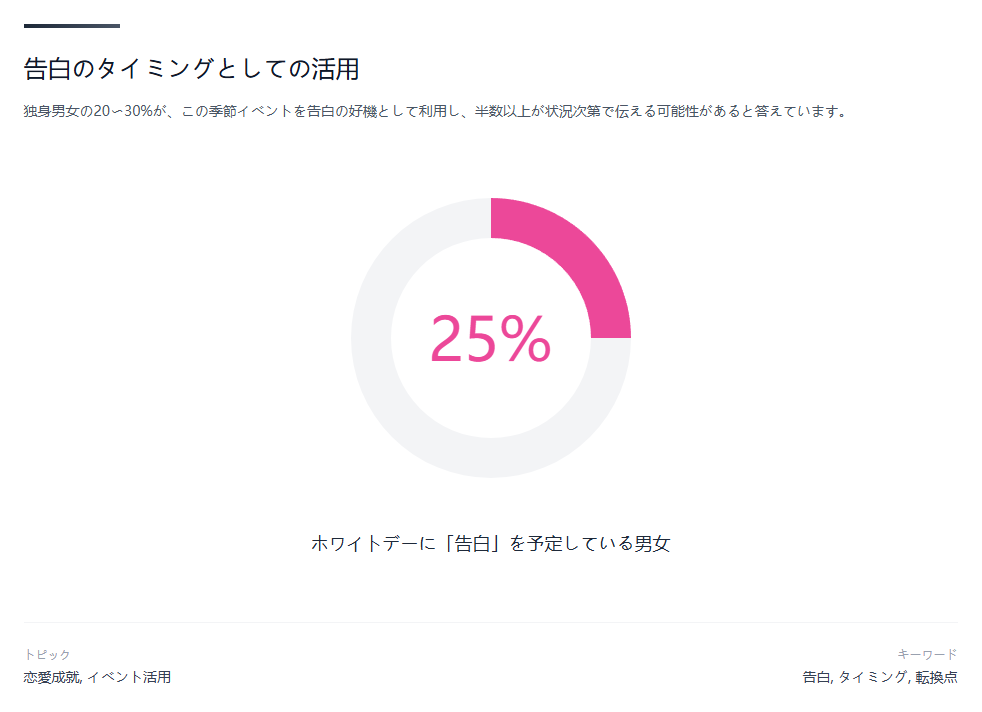Select the 転換点 keyword in the footer
This screenshot has height=712, width=982.
point(936,677)
